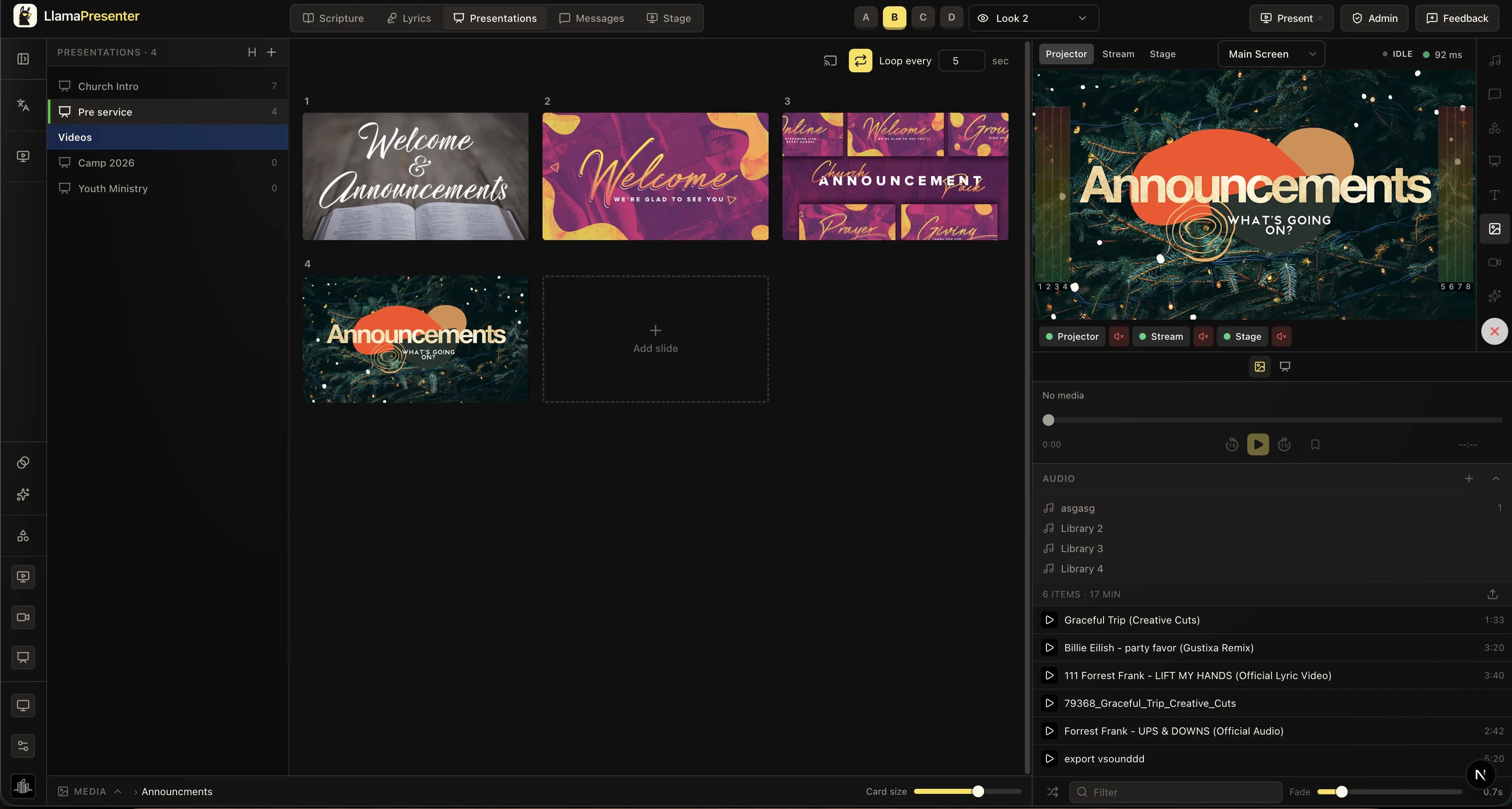Toggle the Loop slideshow button
1512x809 pixels.
click(x=861, y=61)
